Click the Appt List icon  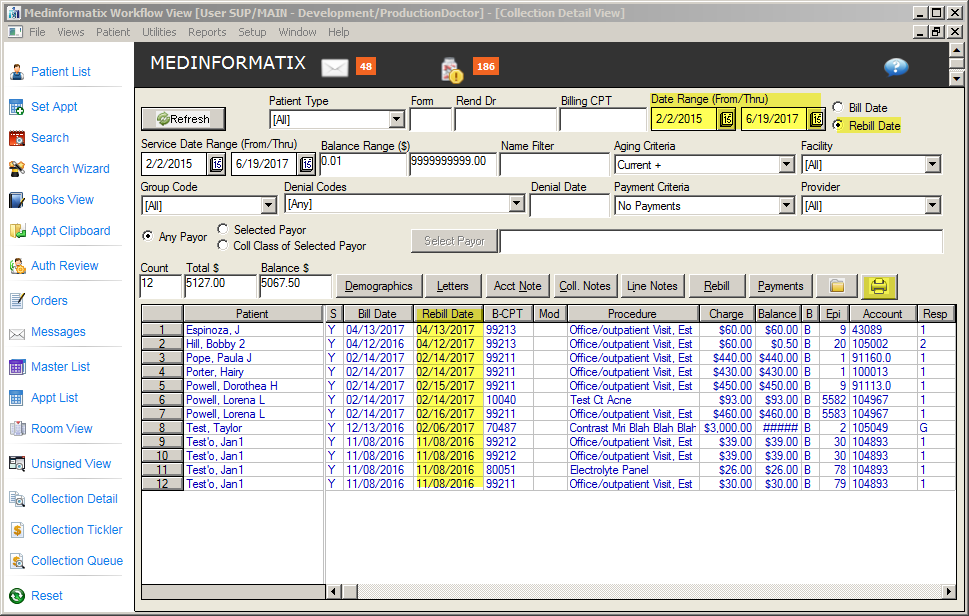point(17,398)
